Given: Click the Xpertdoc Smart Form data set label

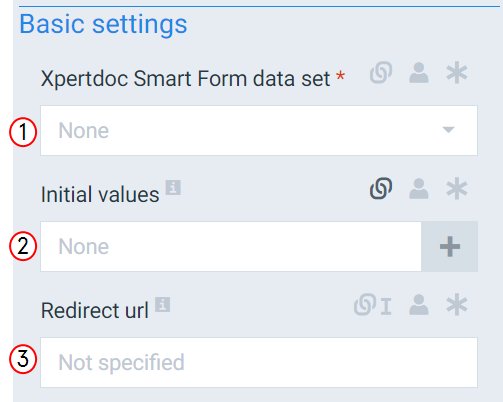Looking at the screenshot, I should [185, 79].
